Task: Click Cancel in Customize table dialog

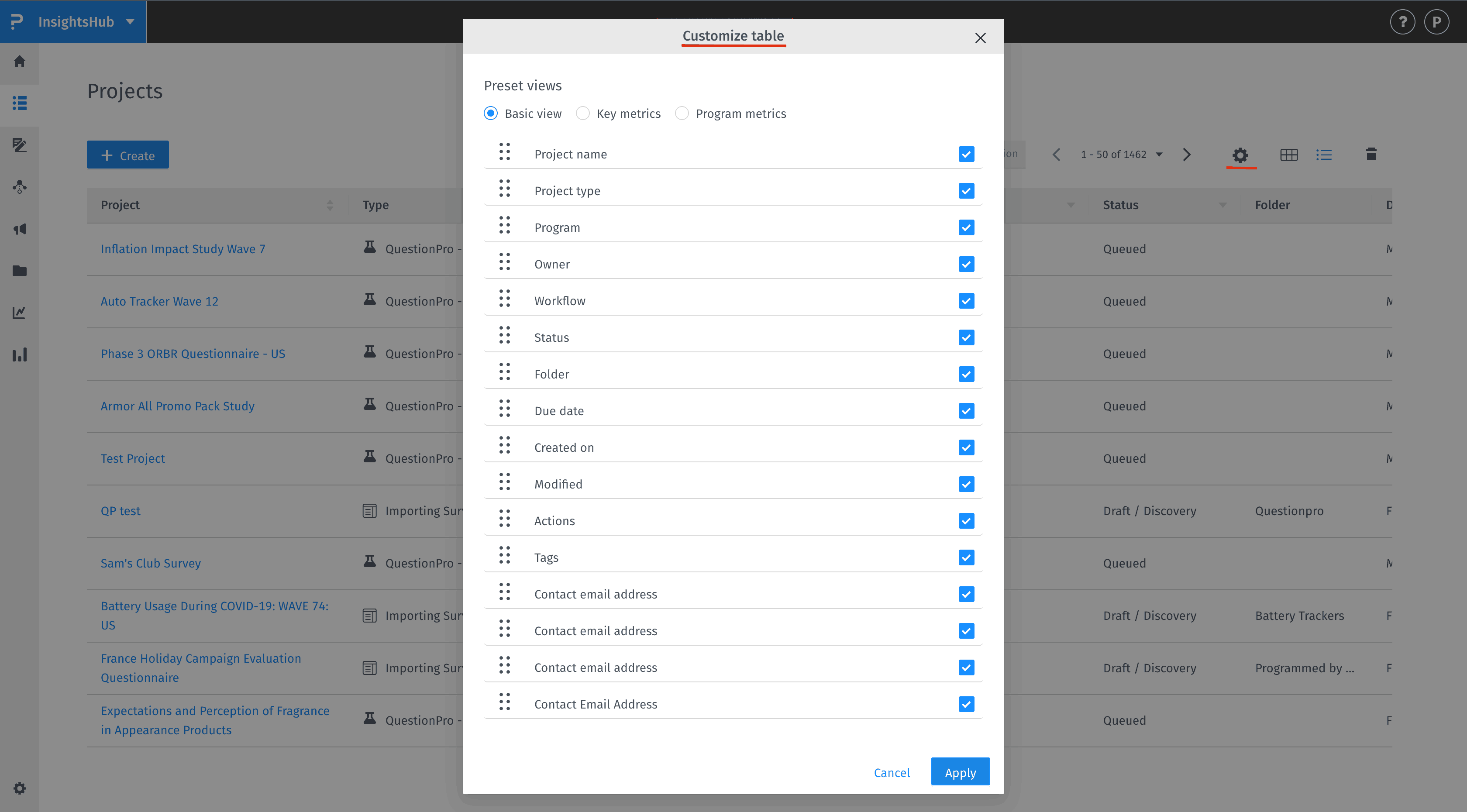Action: click(x=891, y=772)
